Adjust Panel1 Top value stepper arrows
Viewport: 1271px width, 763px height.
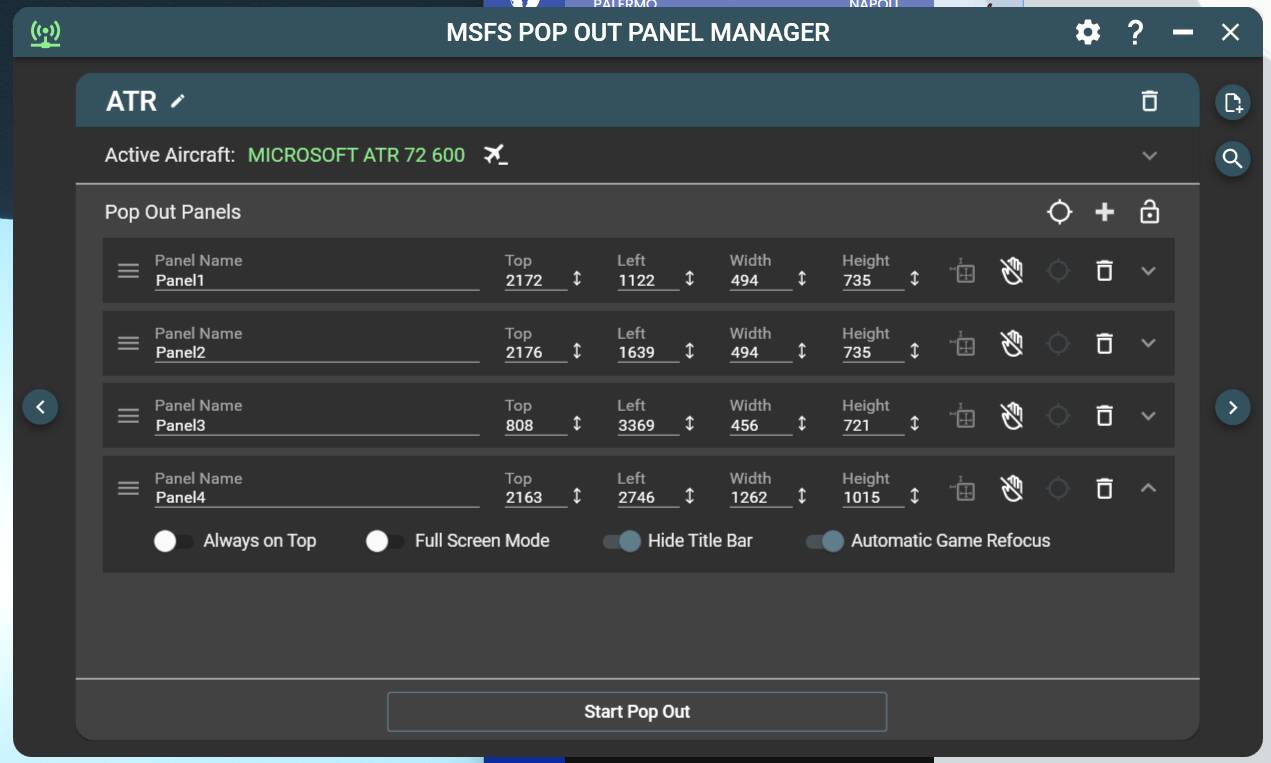coord(577,279)
